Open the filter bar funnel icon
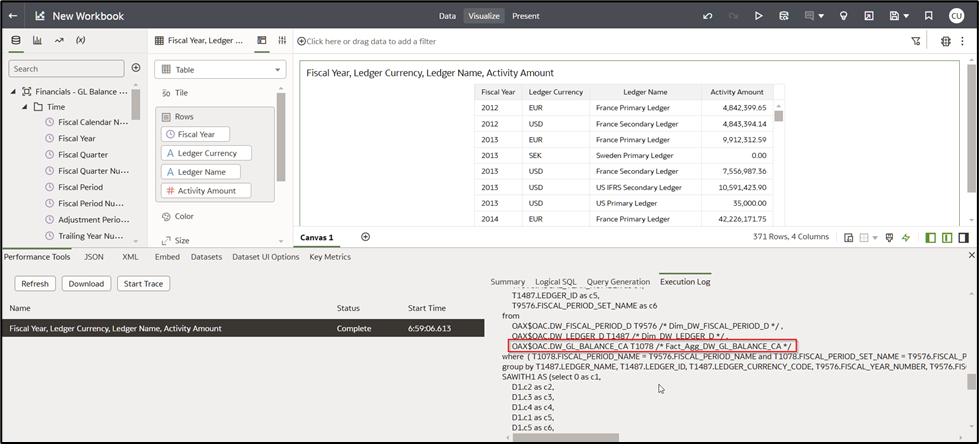The height and width of the screenshot is (444, 979). coord(915,41)
